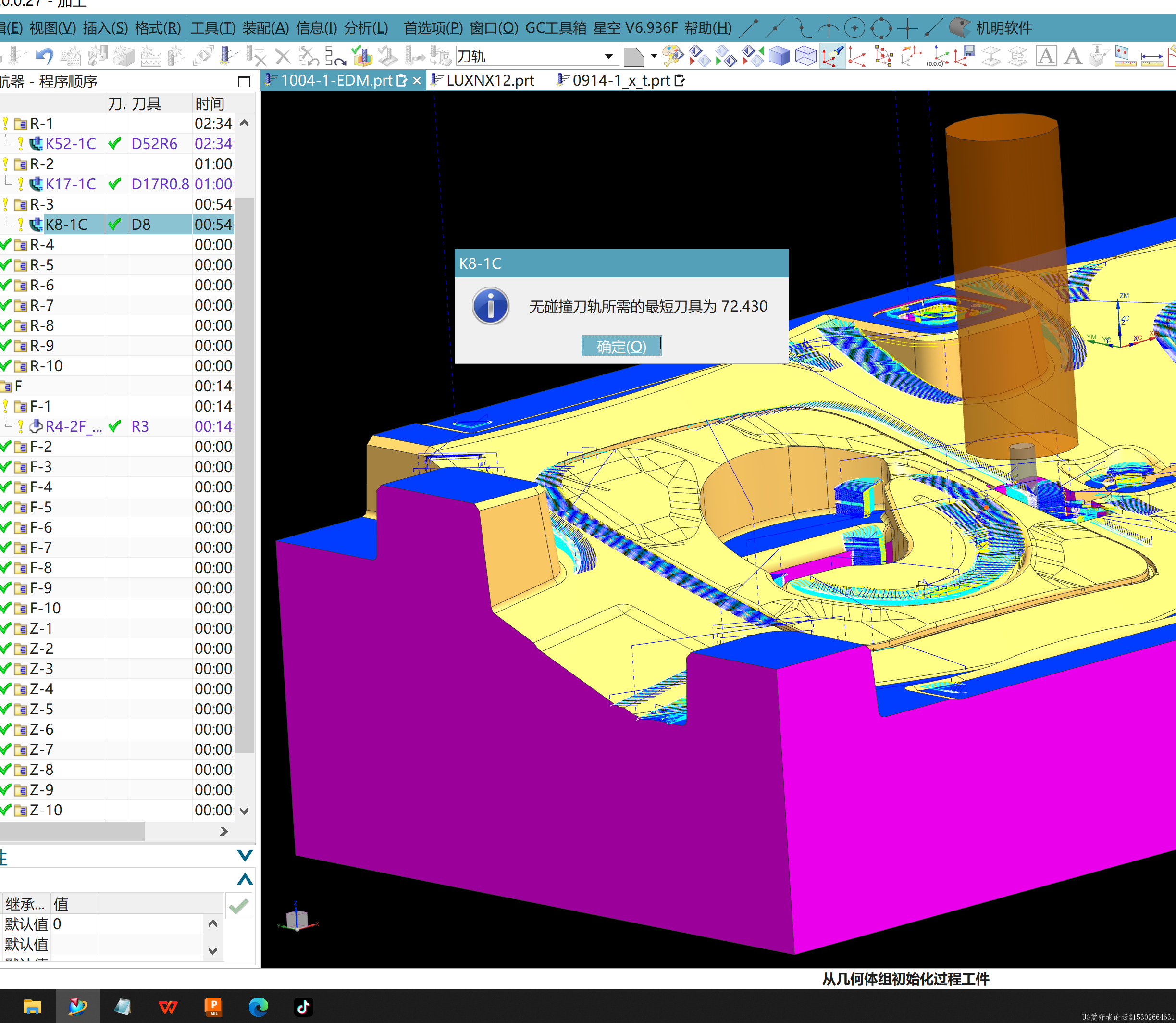Open the WPS Office taskbar icon
The height and width of the screenshot is (1023, 1176).
pos(168,1007)
